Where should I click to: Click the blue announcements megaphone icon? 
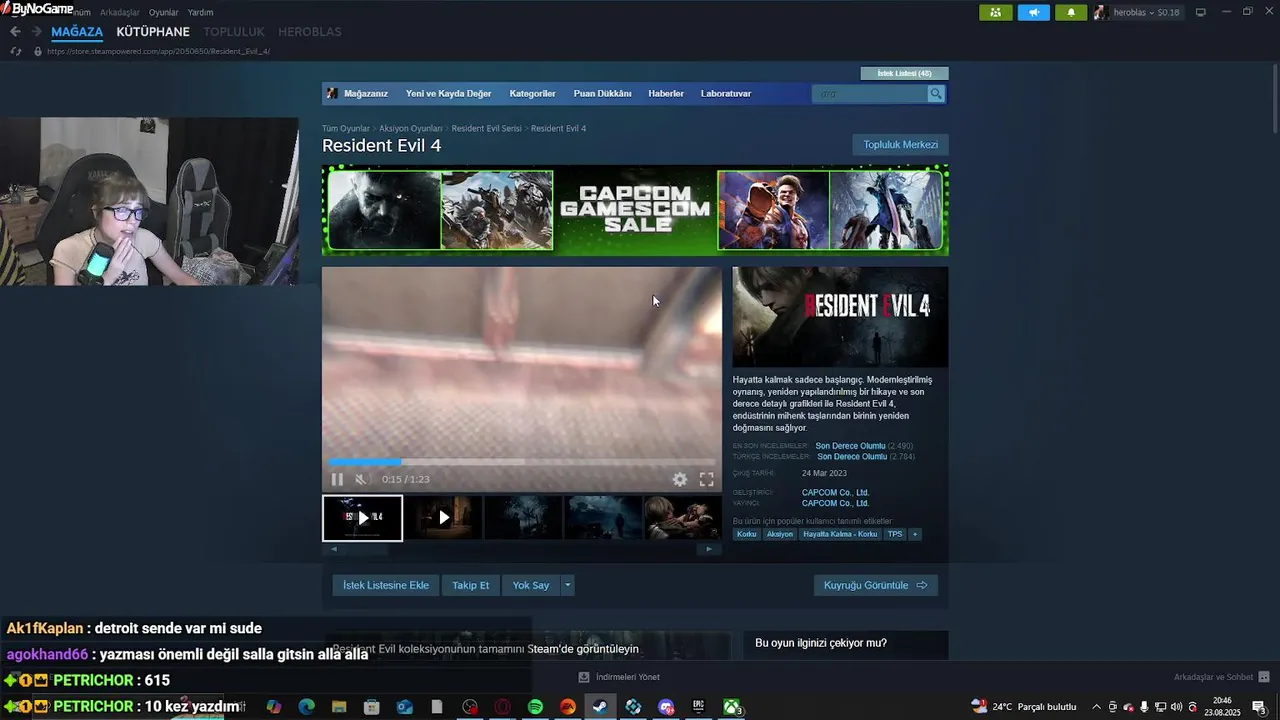pos(1034,12)
